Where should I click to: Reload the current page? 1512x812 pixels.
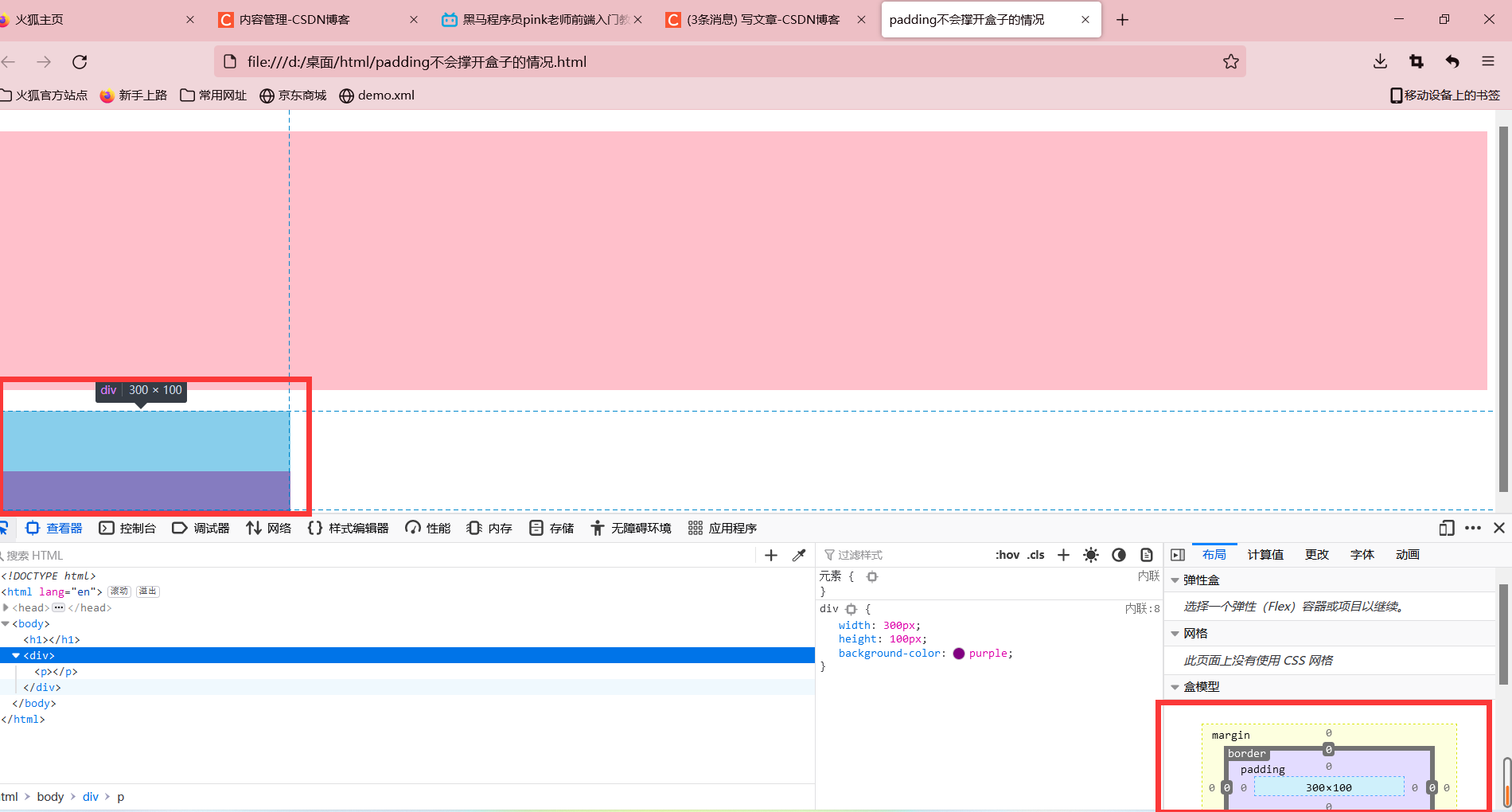click(80, 61)
